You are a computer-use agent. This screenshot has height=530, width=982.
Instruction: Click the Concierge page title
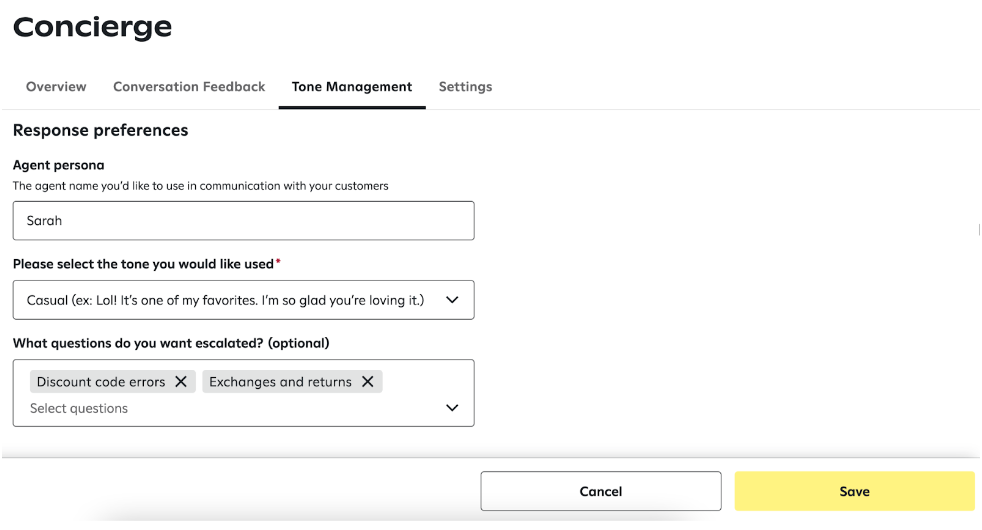[x=92, y=27]
